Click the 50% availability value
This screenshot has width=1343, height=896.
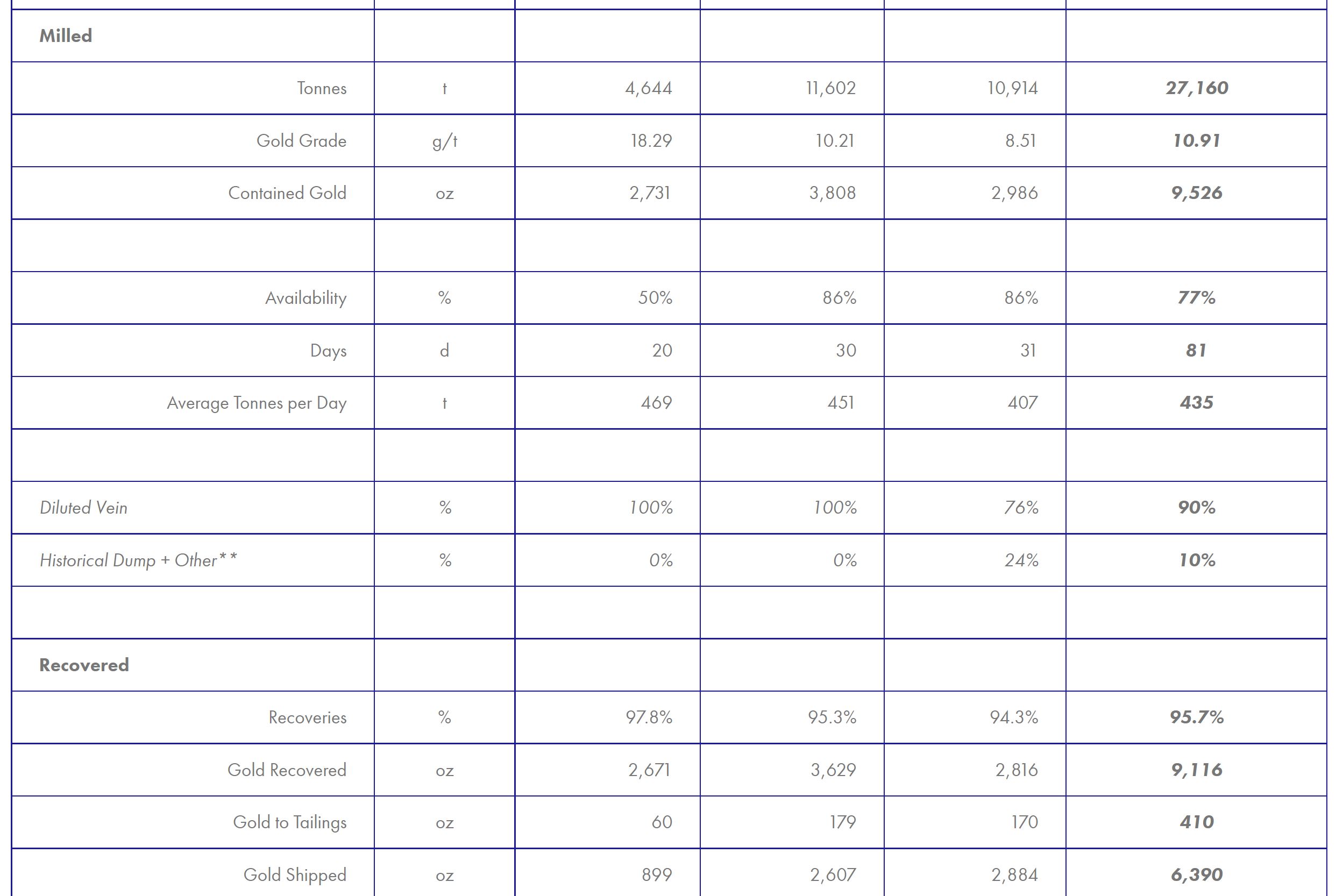point(655,298)
